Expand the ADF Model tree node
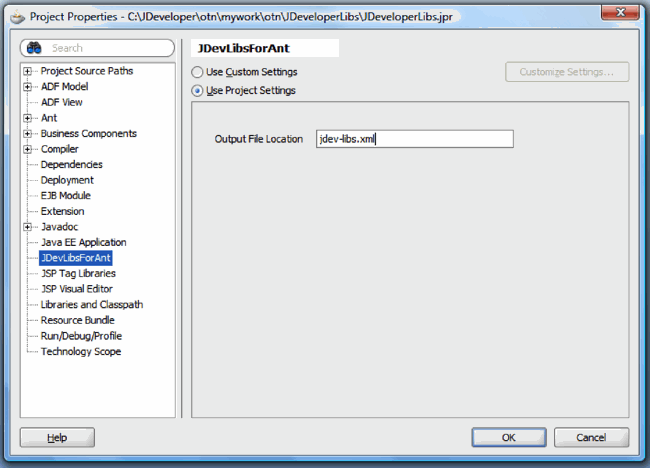Viewport: 650px width, 468px height. point(27,87)
